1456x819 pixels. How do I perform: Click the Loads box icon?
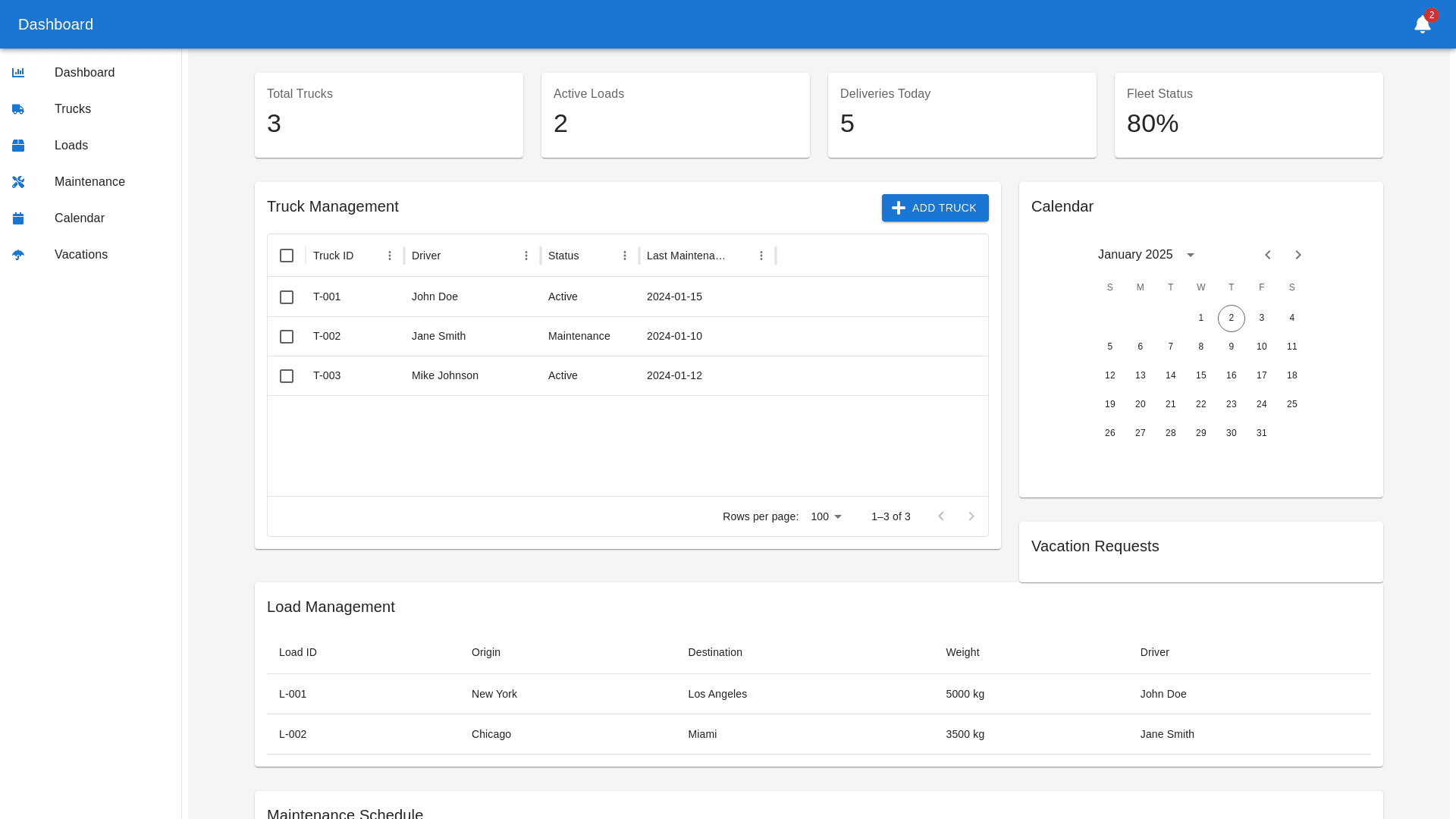pos(18,146)
